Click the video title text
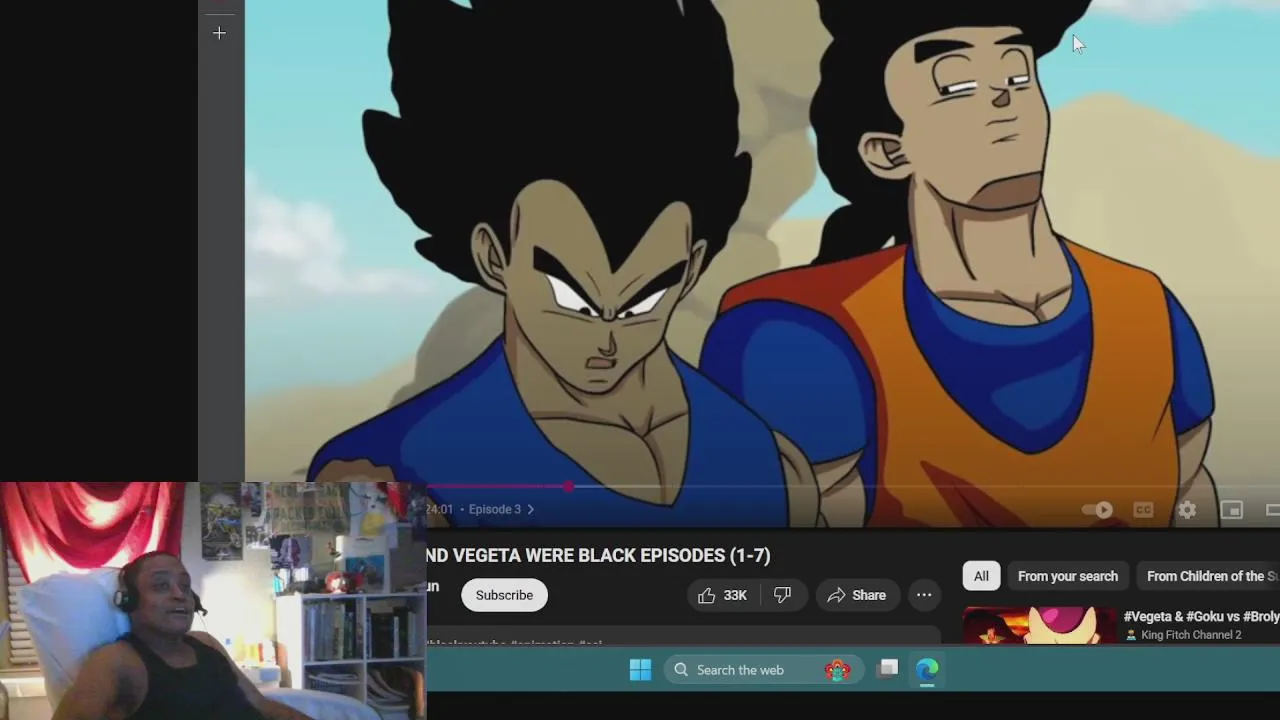This screenshot has height=720, width=1280. click(598, 555)
